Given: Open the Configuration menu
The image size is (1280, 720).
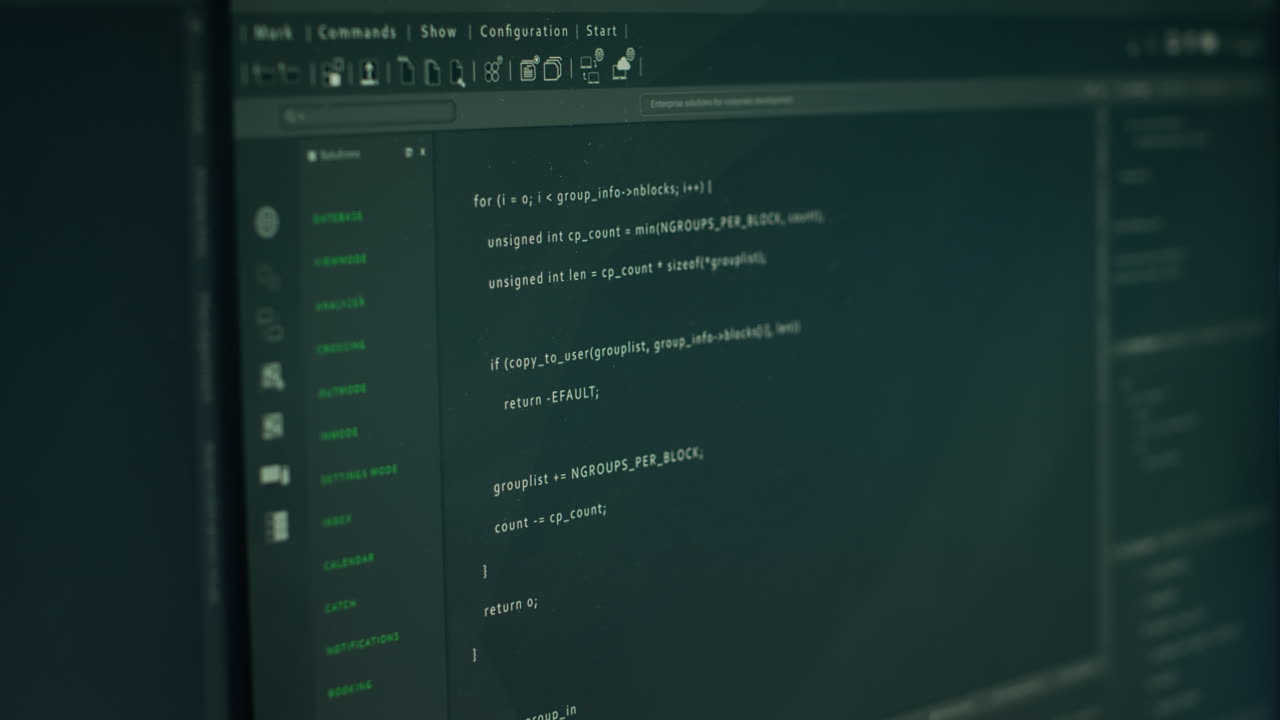Looking at the screenshot, I should (525, 31).
